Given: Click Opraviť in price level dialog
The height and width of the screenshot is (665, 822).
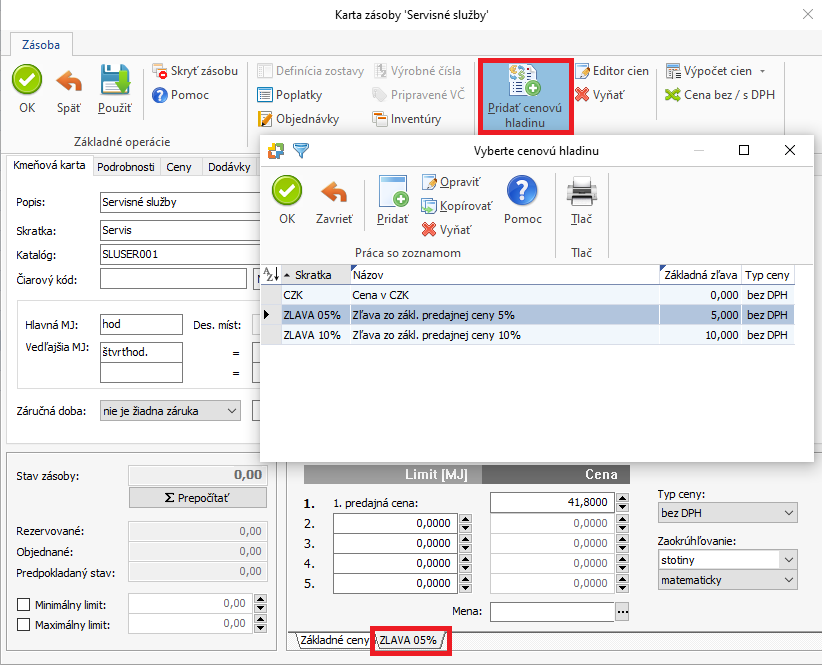Looking at the screenshot, I should tap(451, 182).
